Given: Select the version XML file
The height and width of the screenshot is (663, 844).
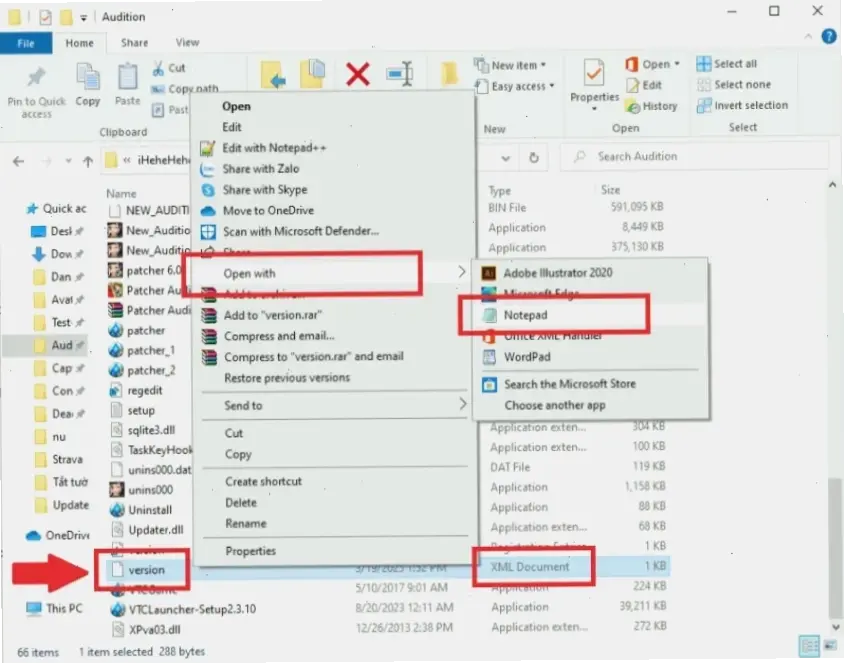Looking at the screenshot, I should pos(146,569).
